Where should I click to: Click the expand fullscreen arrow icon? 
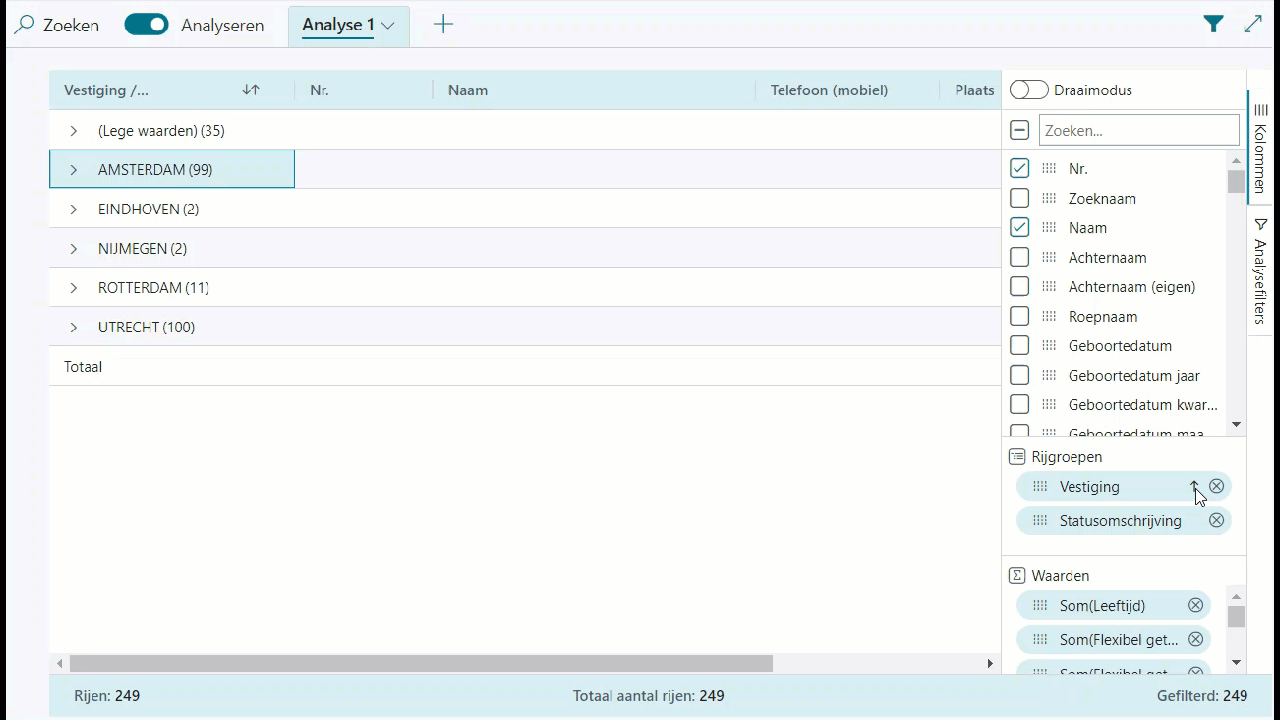pyautogui.click(x=1253, y=25)
